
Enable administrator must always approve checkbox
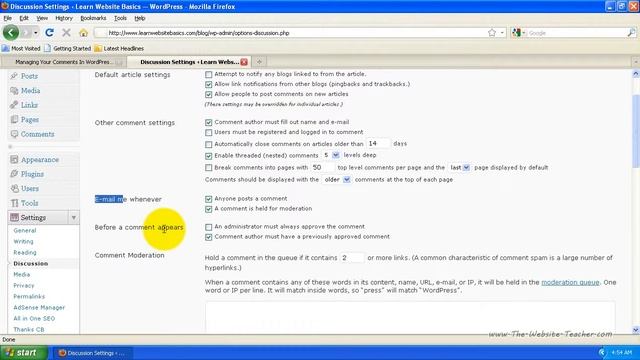click(209, 227)
